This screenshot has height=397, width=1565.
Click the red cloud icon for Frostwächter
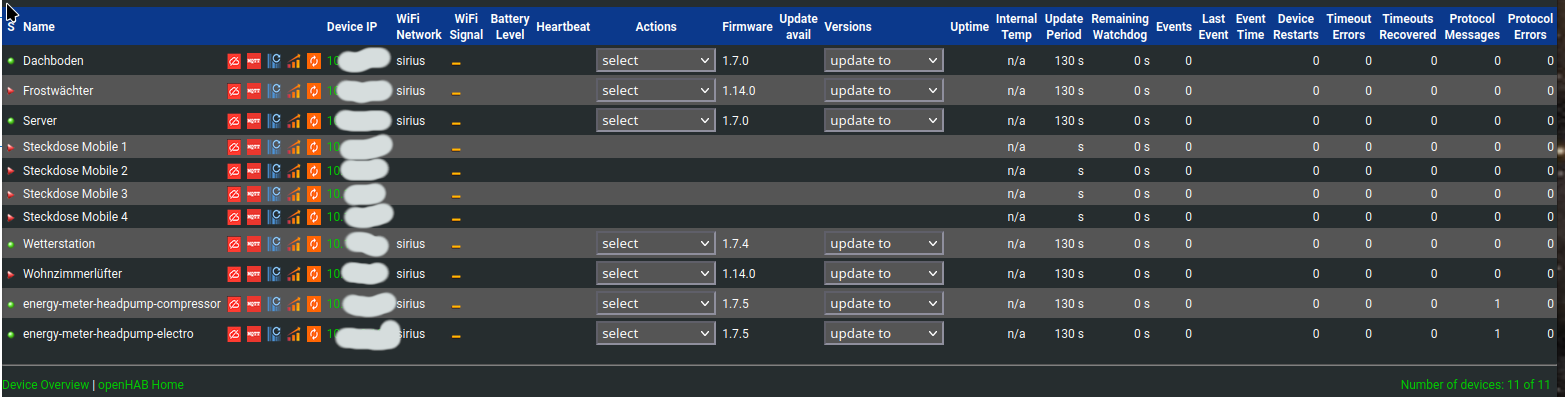(234, 91)
